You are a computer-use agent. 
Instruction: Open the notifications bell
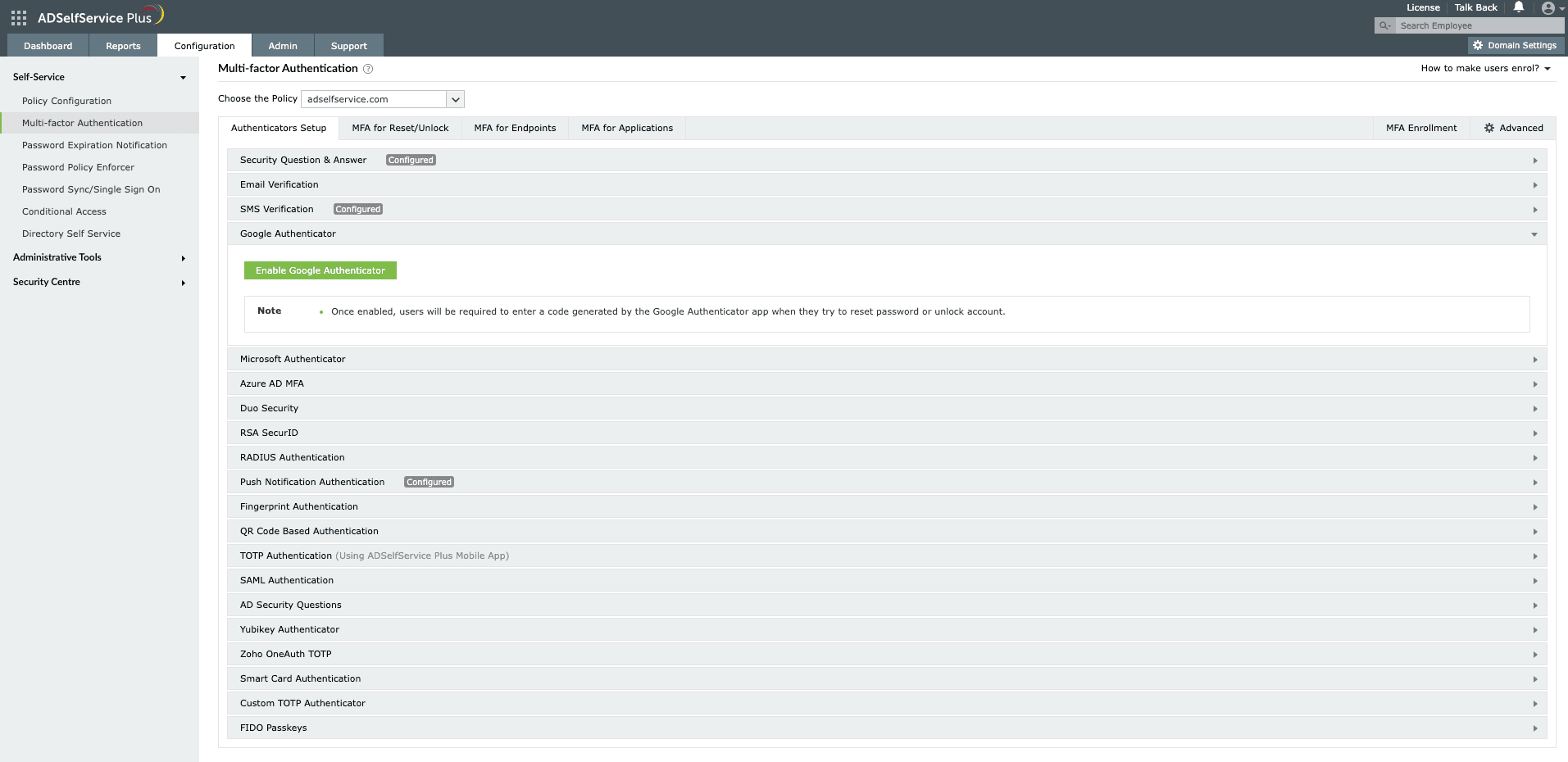1519,7
